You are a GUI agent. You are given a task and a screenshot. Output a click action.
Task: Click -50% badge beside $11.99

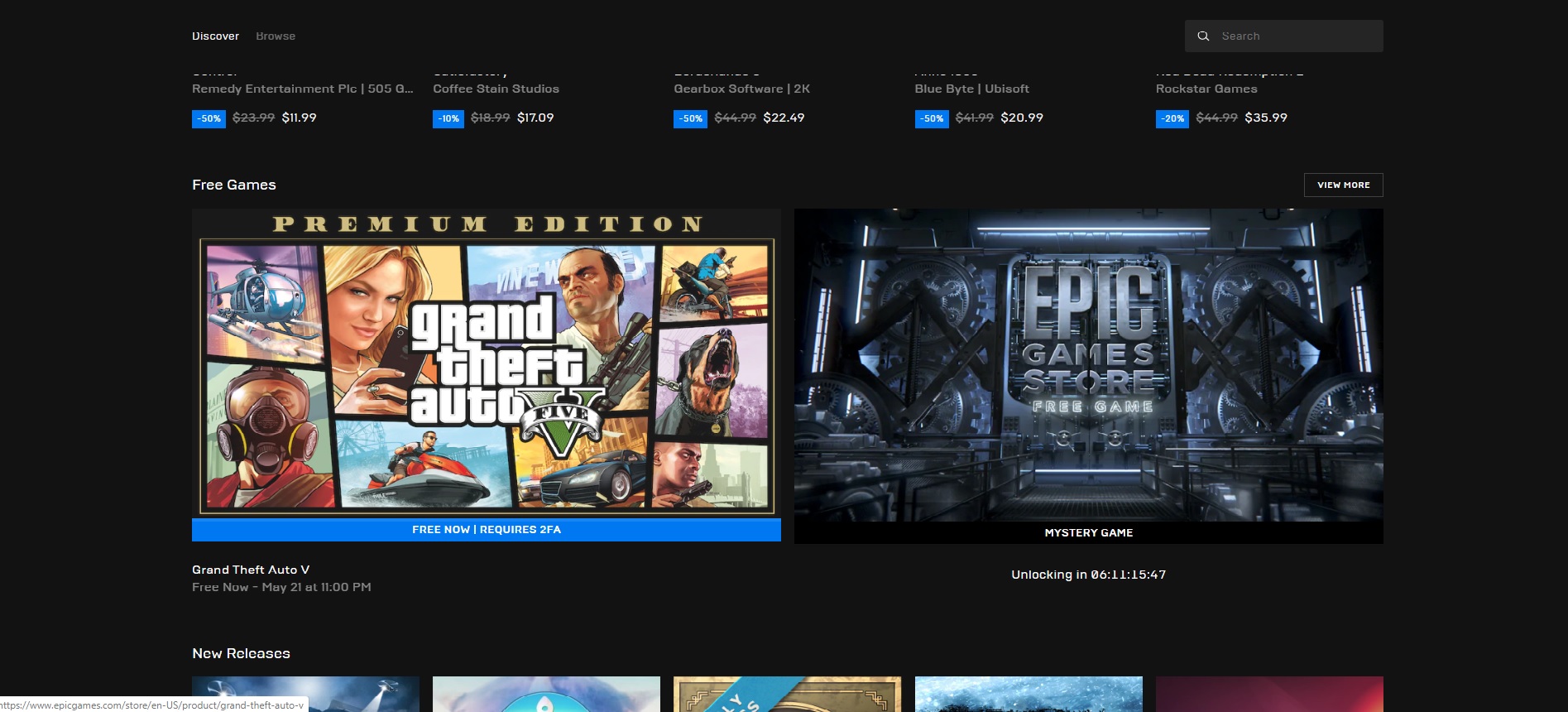[x=209, y=118]
